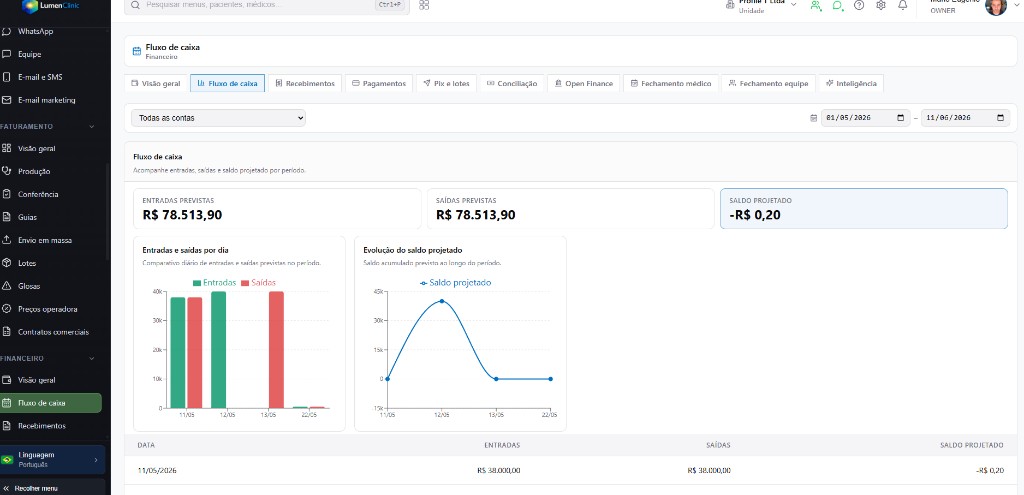Click the LumenClinic logo
The image size is (1024, 495).
click(51, 5)
